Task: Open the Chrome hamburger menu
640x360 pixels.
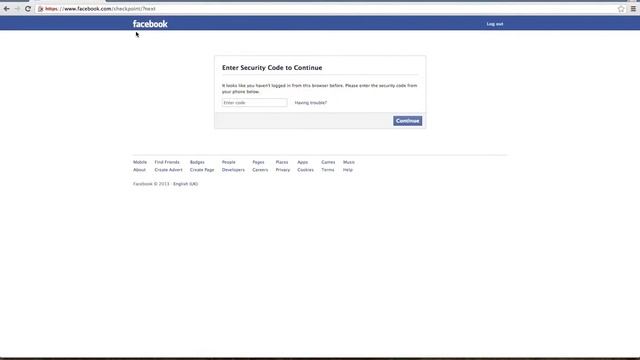Action: point(633,9)
